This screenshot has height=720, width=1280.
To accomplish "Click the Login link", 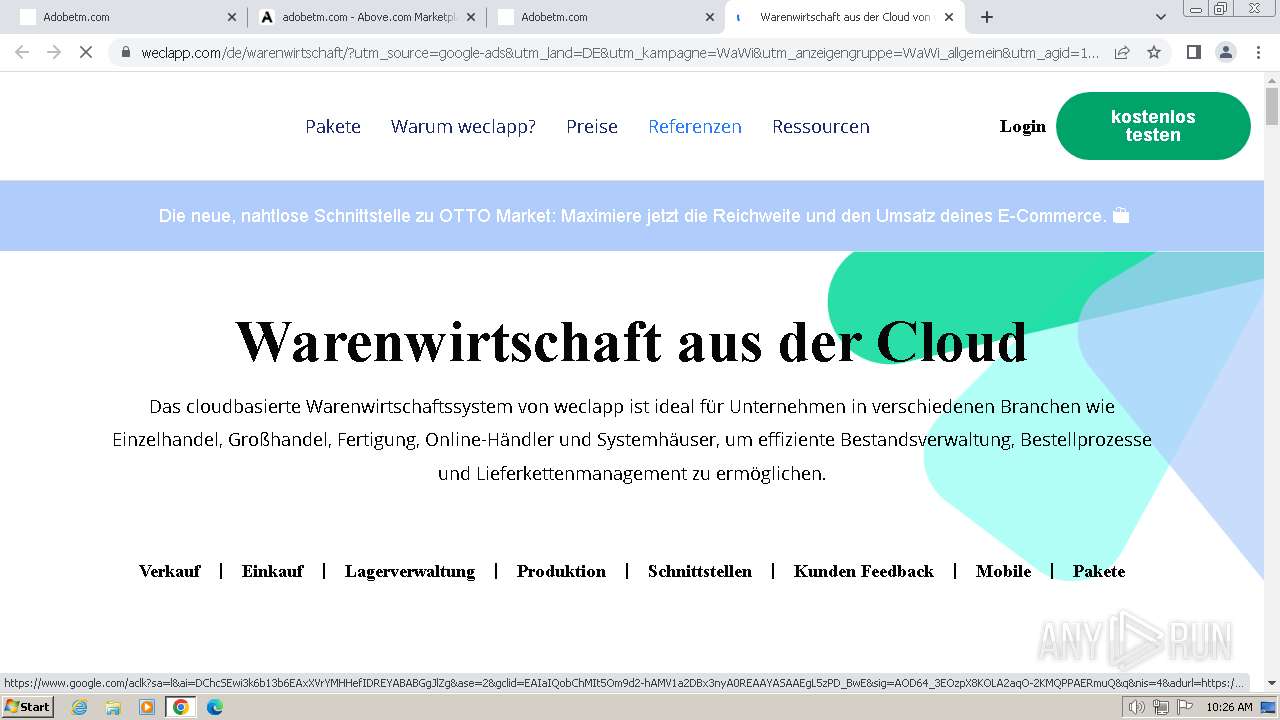I will point(1023,126).
